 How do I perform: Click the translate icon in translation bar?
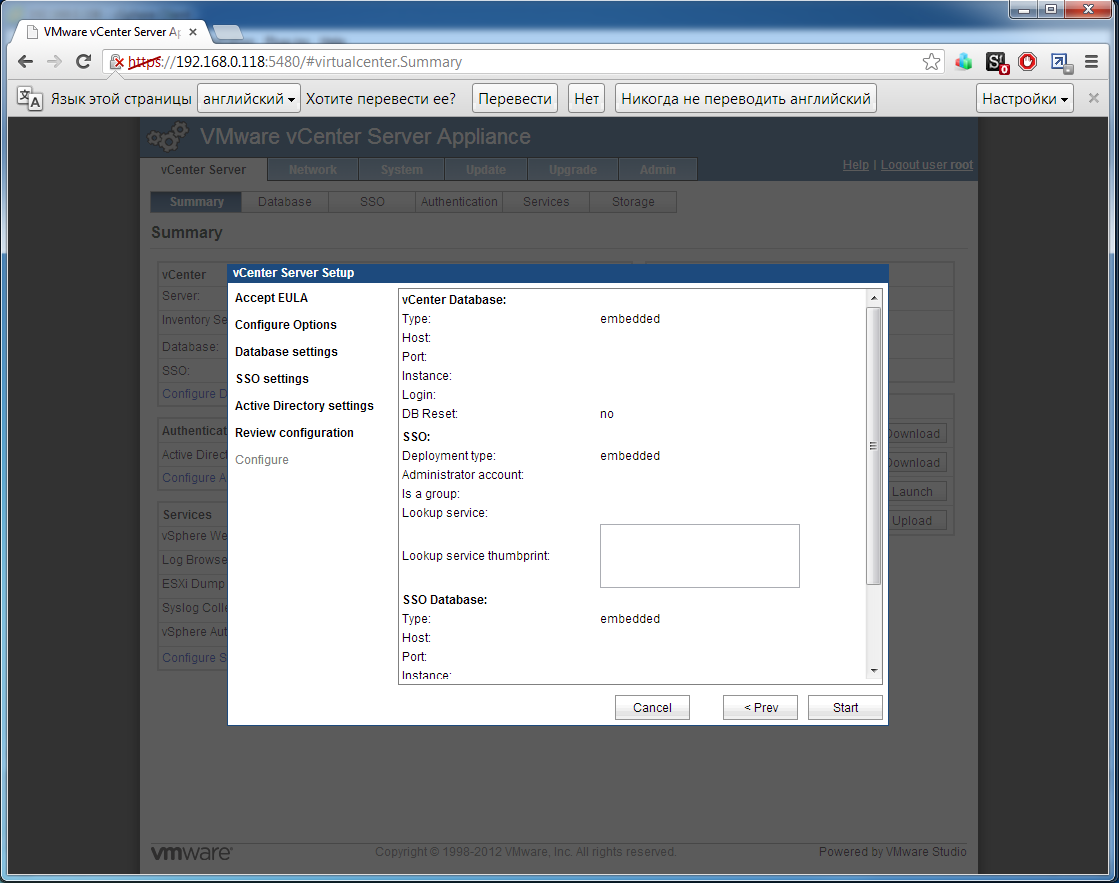29,99
